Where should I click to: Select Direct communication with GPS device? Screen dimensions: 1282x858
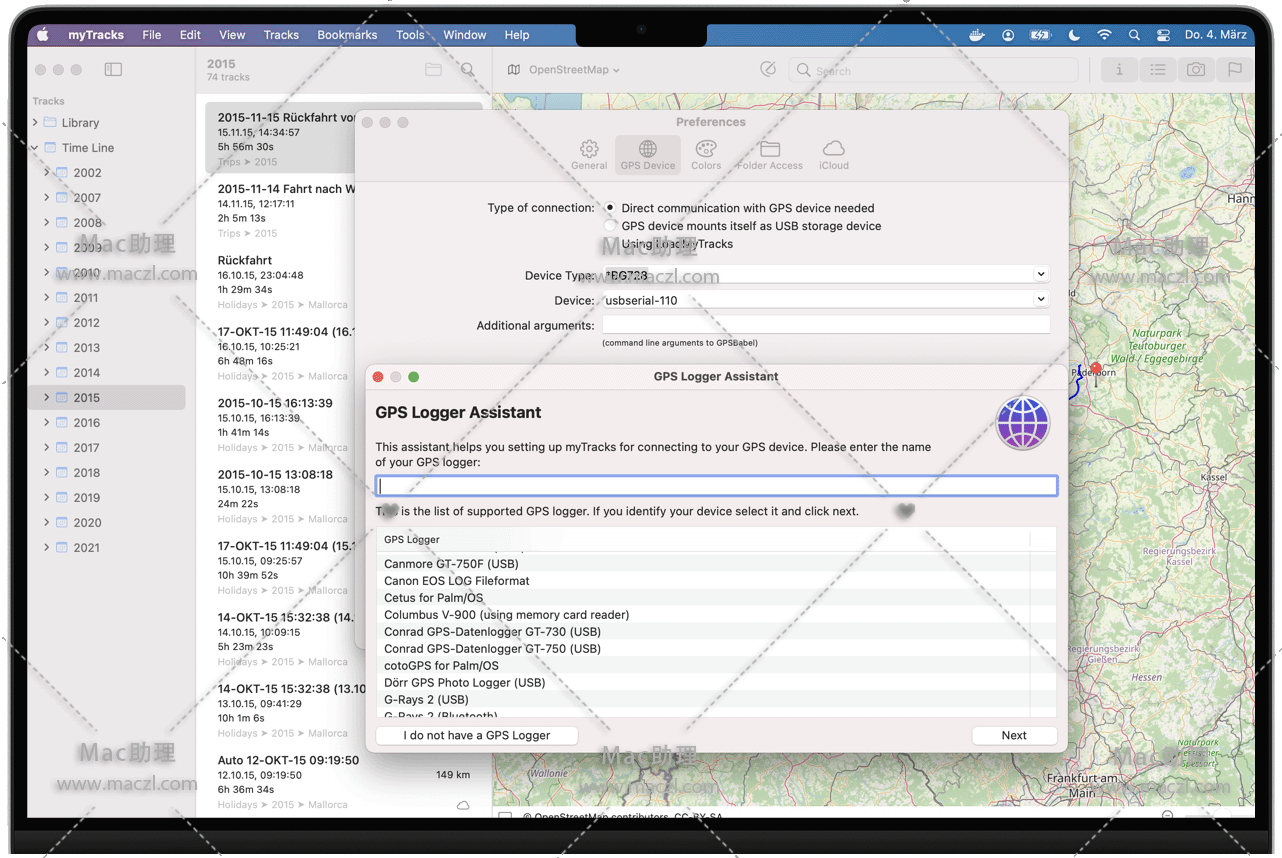point(610,208)
